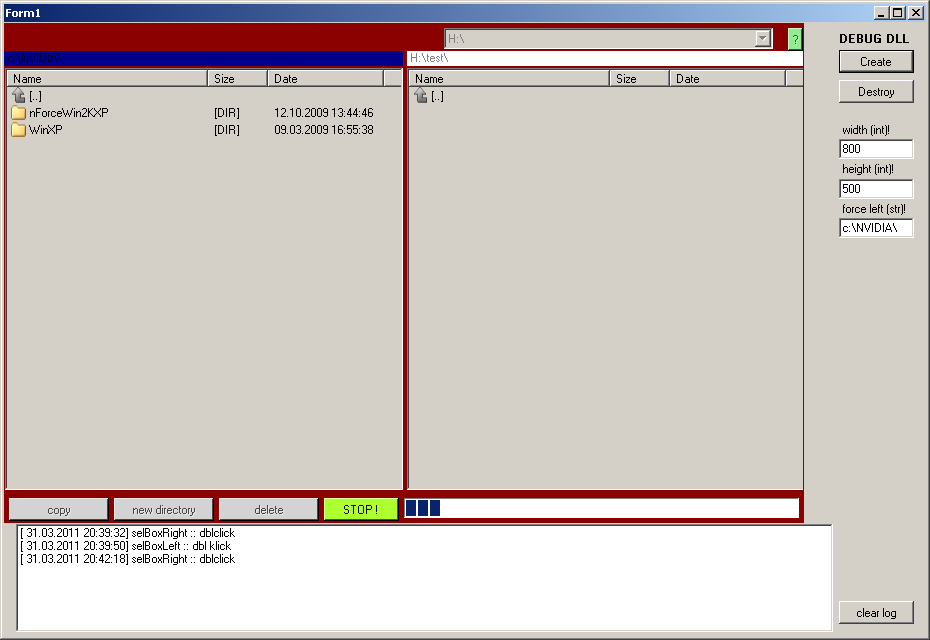Click the up-arrow parent folder icon in left pane
This screenshot has width=930, height=640.
pos(18,96)
